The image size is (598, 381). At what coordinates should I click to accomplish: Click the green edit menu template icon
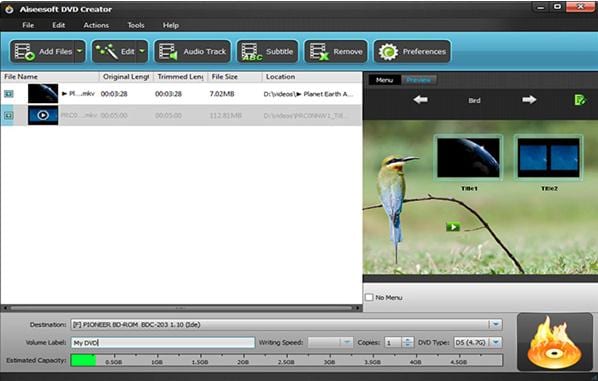(x=580, y=100)
